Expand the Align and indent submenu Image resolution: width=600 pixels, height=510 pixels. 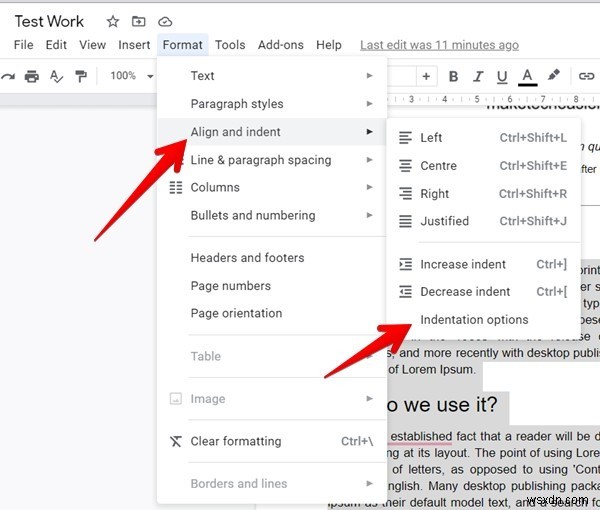(272, 132)
